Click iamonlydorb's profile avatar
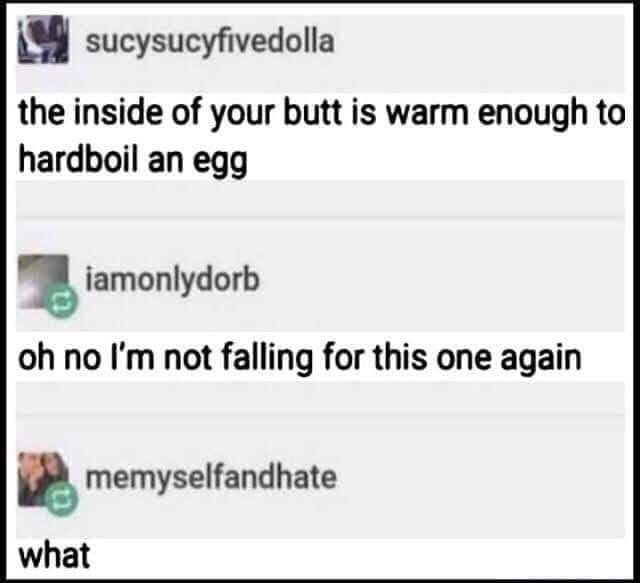 (43, 281)
